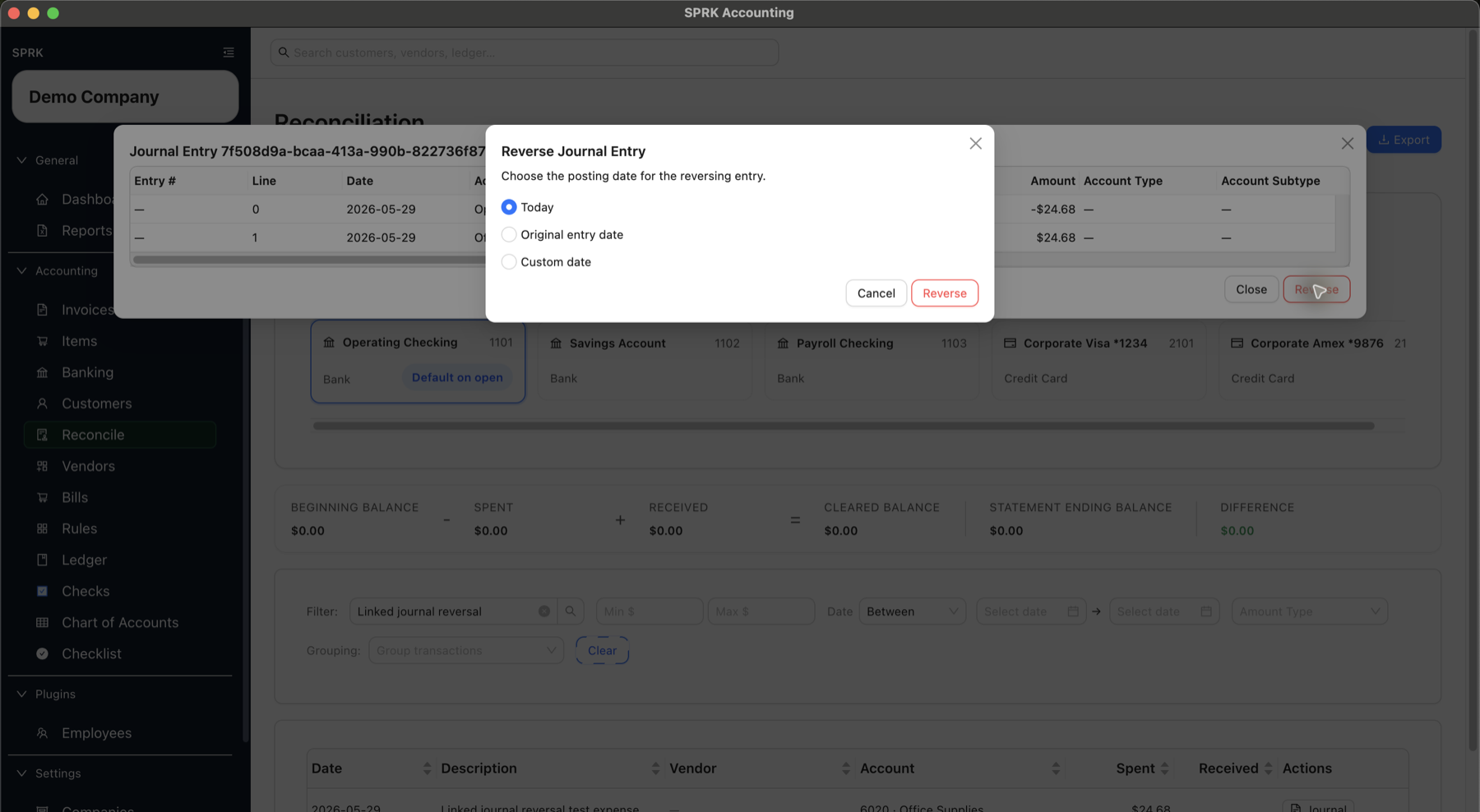The image size is (1480, 812).
Task: Select the Custom date radio option
Action: click(509, 261)
